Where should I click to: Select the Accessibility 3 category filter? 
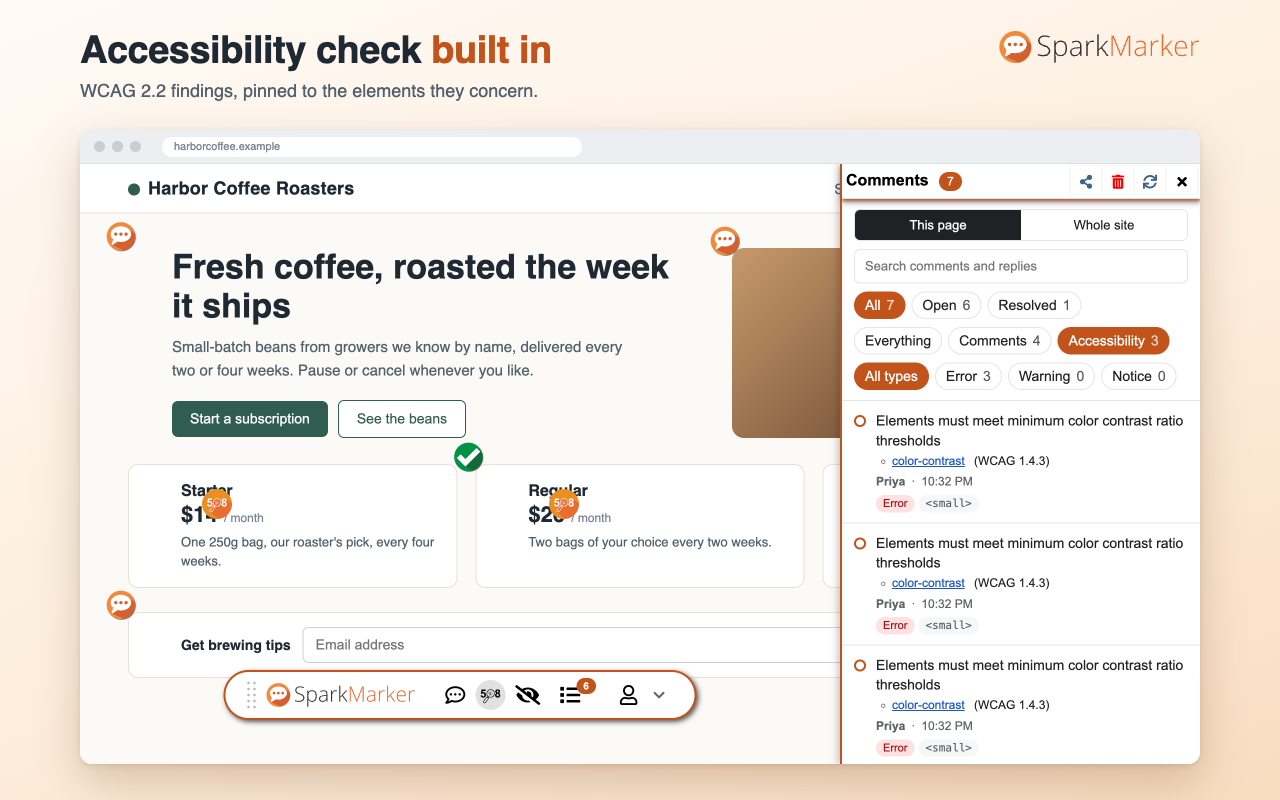click(1113, 341)
